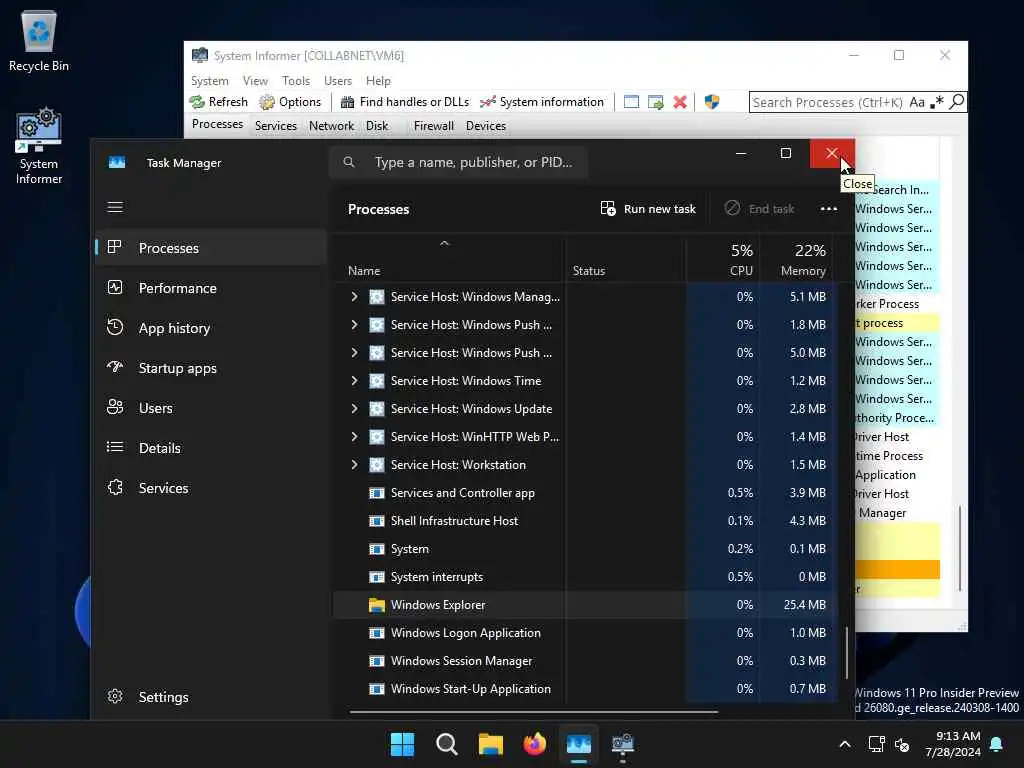The height and width of the screenshot is (768, 1024).
Task: Select the System process row
Action: pos(586,549)
